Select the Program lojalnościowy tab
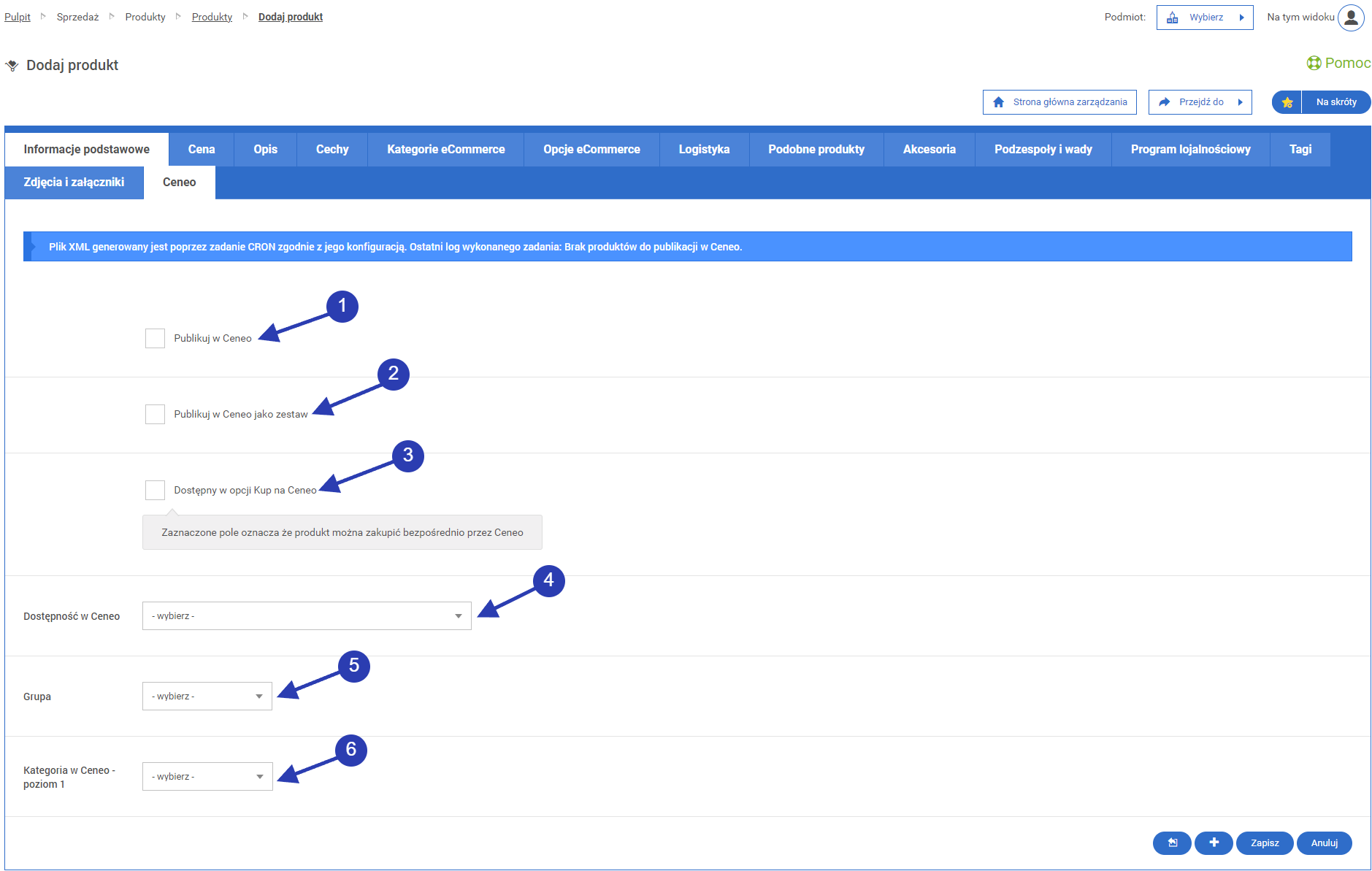 tap(1190, 149)
